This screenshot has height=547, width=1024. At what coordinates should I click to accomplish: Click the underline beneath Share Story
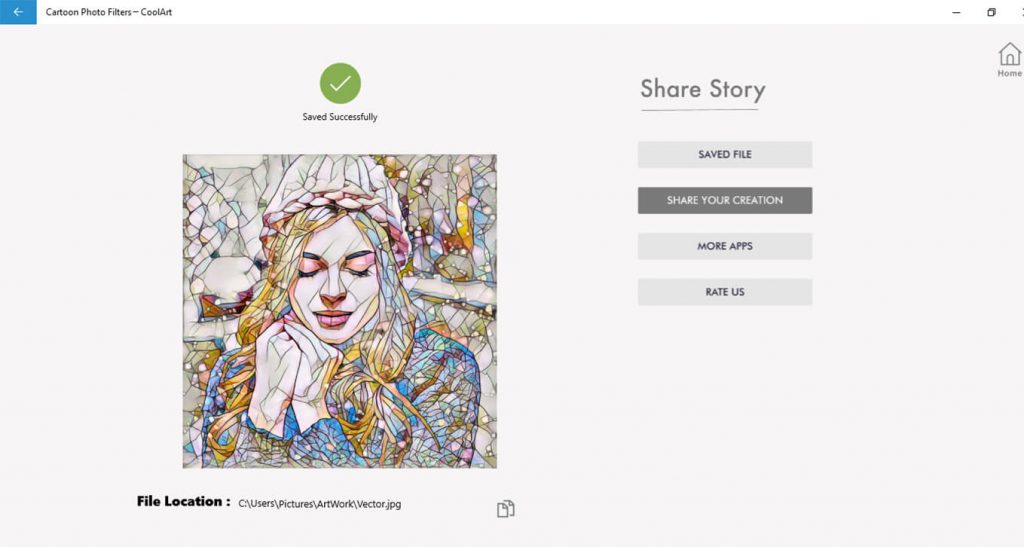699,110
